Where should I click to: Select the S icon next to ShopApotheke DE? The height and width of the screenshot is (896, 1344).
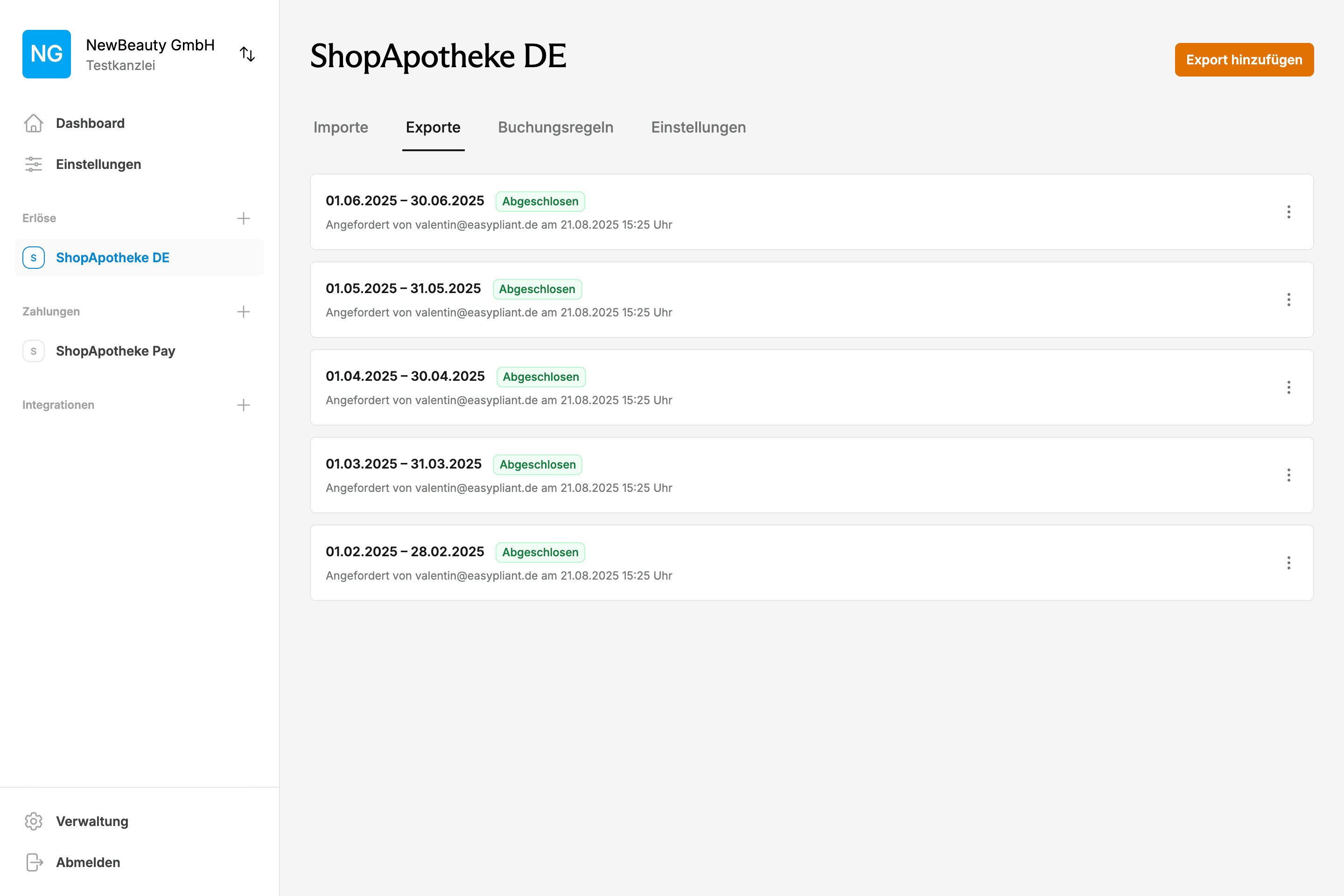[34, 257]
